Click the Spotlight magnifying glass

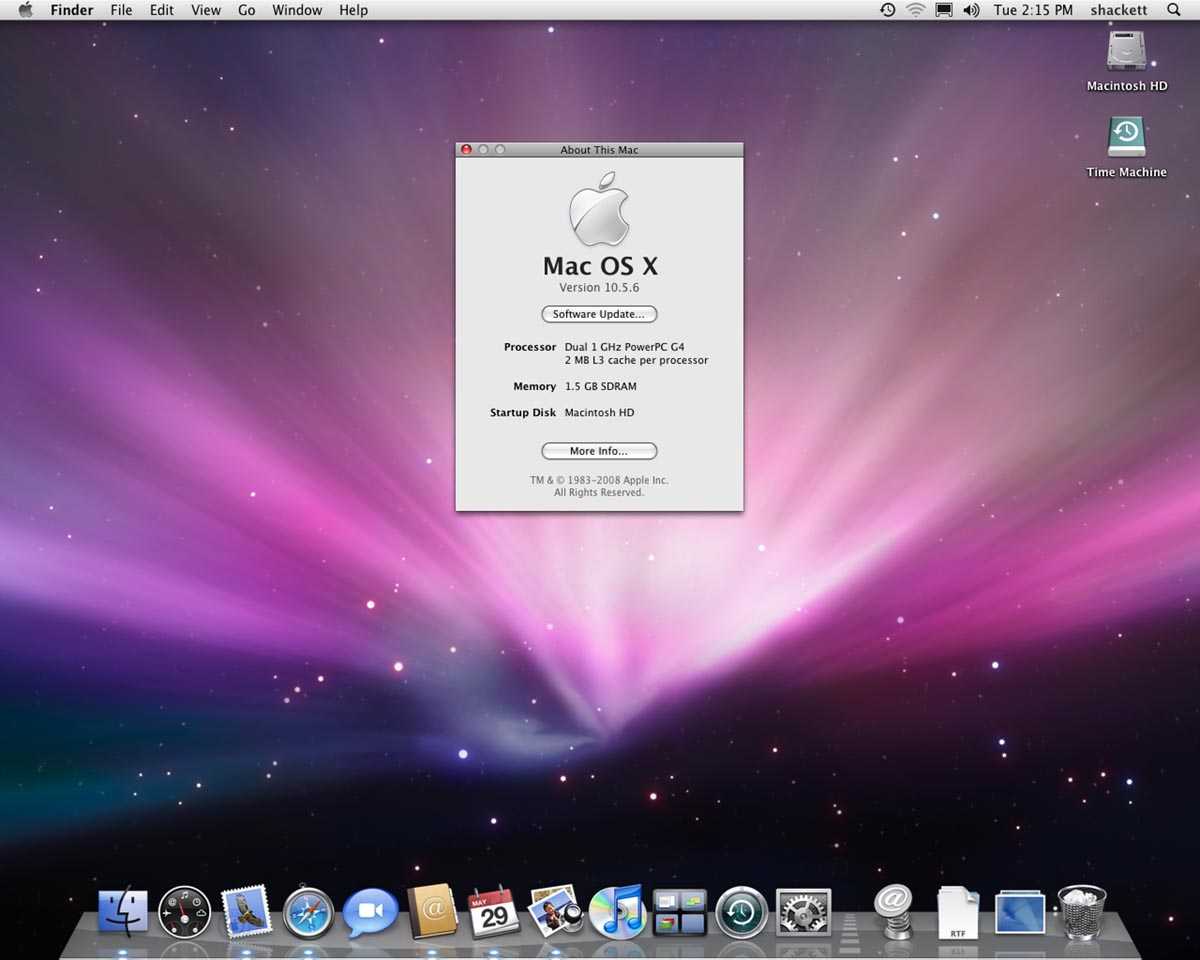coord(1174,10)
